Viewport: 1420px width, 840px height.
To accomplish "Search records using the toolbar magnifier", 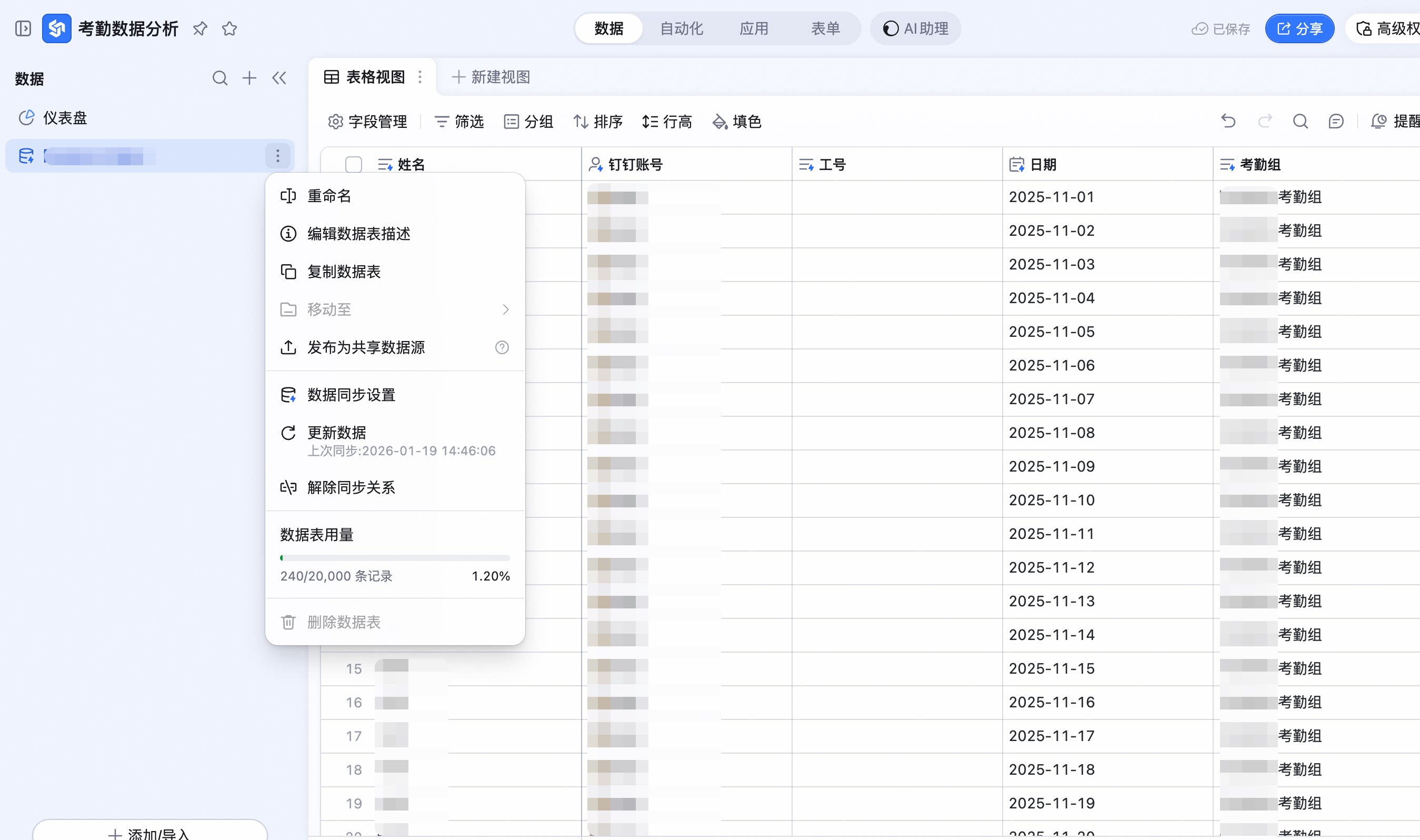I will click(x=1300, y=121).
